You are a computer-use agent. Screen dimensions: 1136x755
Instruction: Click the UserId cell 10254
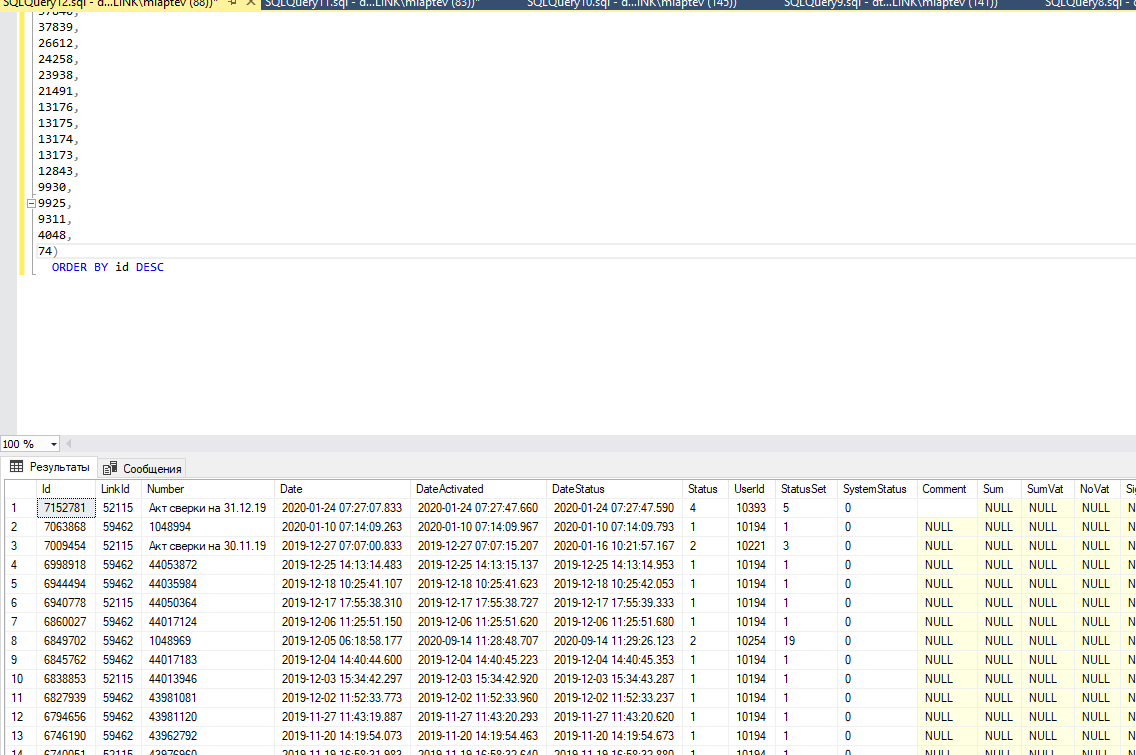(x=752, y=641)
